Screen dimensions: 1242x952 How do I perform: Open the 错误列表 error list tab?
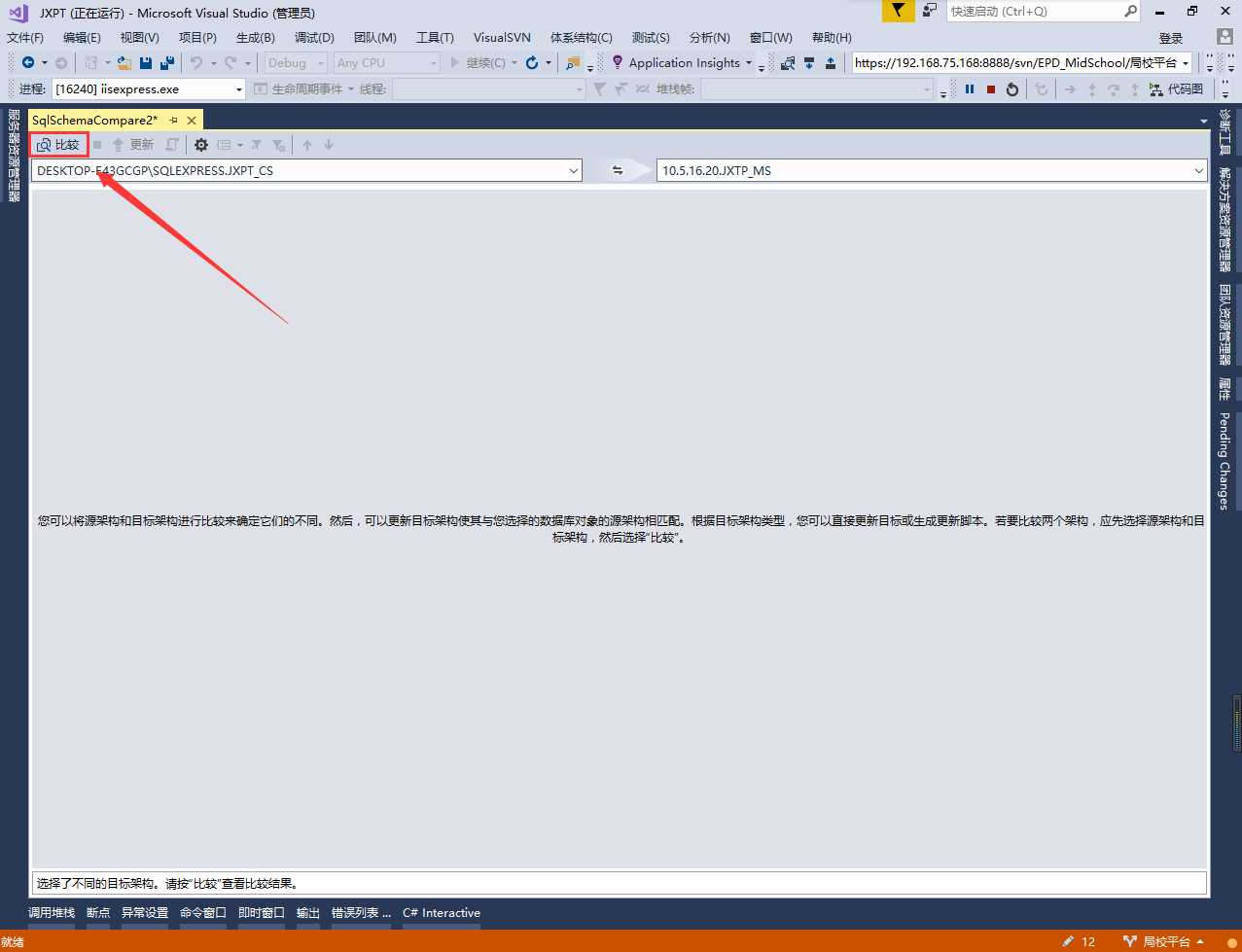(361, 912)
